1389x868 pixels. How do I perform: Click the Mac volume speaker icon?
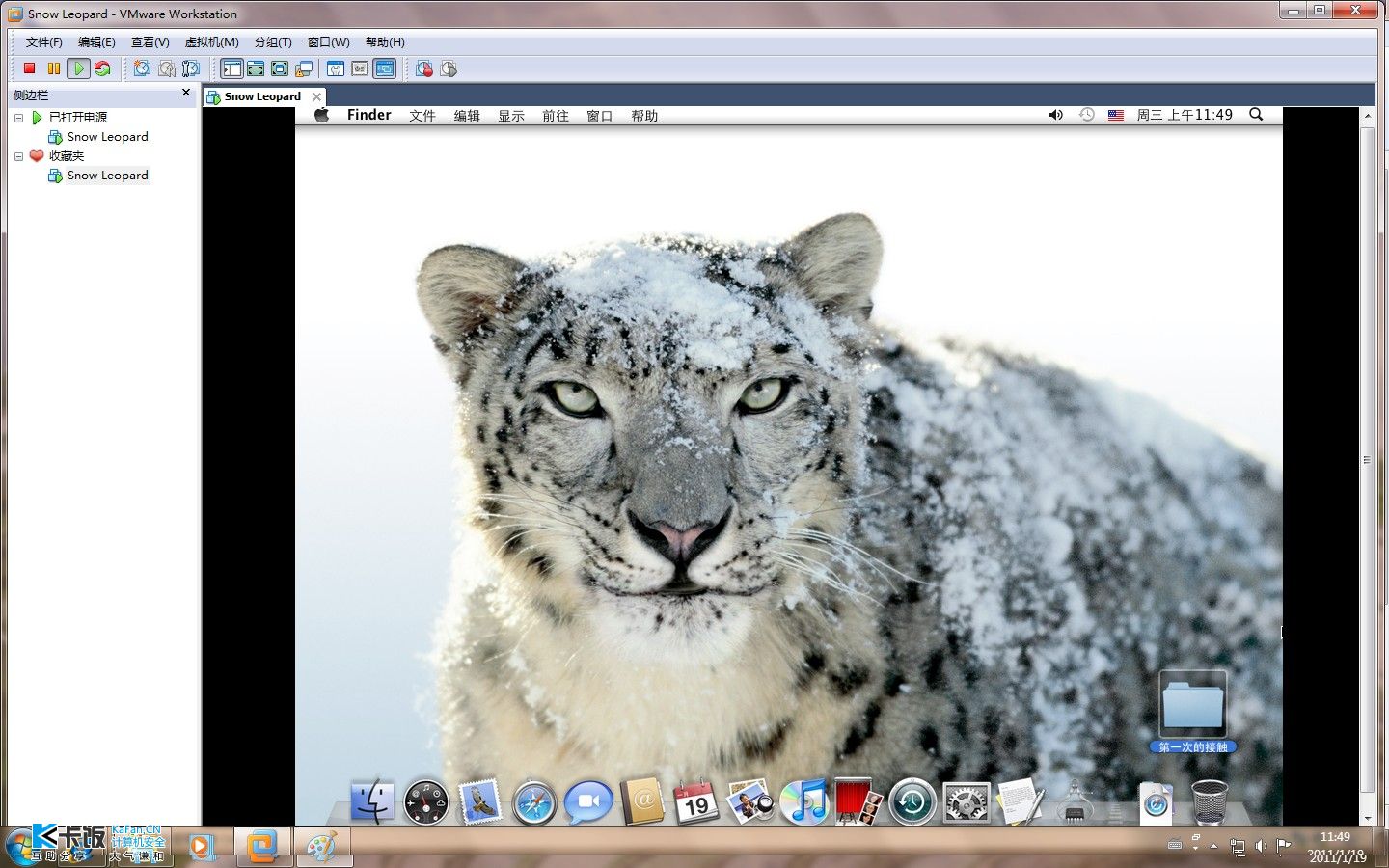point(1055,115)
